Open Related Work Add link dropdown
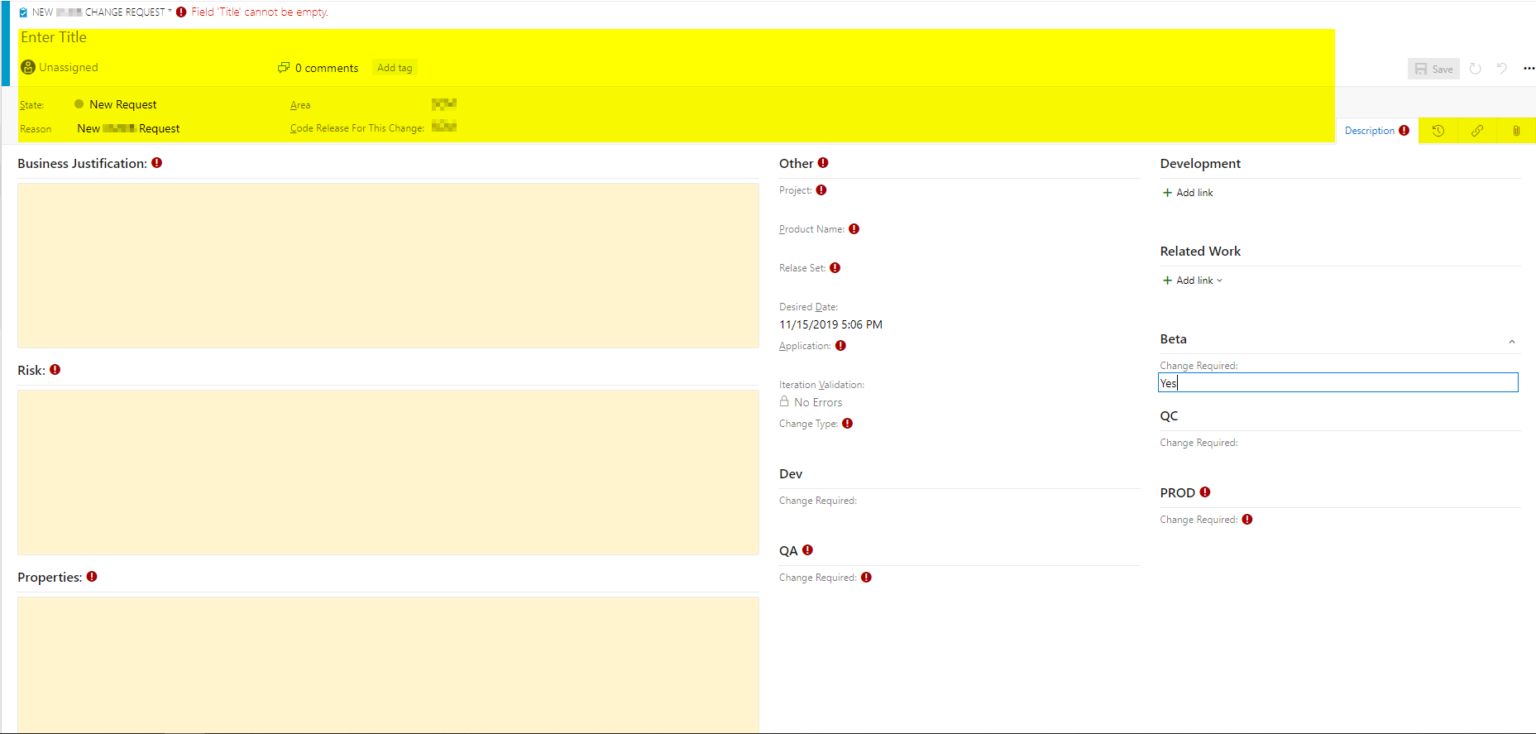Screen dimensions: 1536x734 coord(1193,280)
